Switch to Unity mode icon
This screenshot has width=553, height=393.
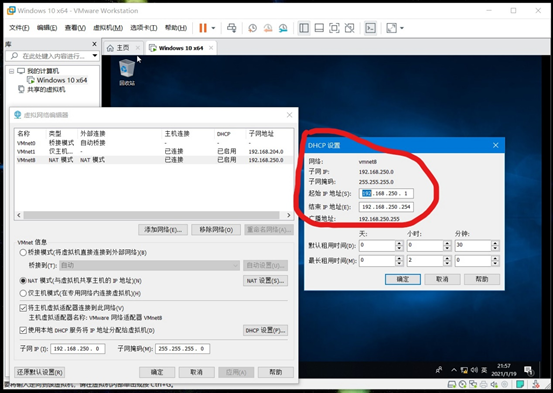tap(350, 28)
